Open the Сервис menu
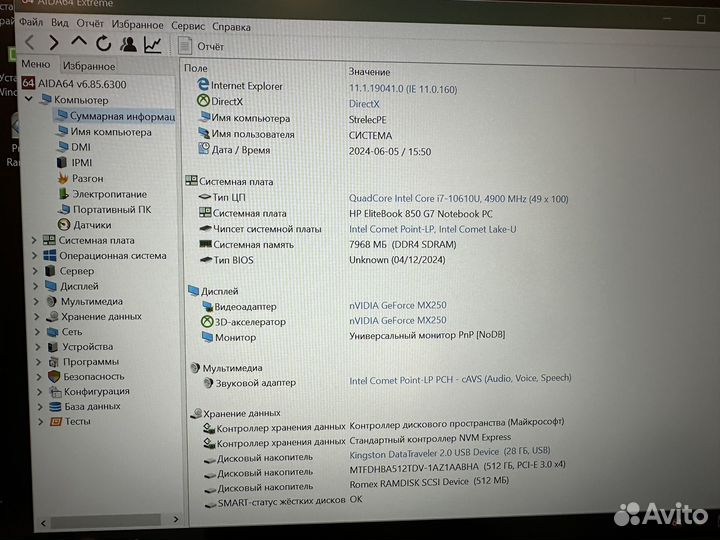 [x=188, y=26]
